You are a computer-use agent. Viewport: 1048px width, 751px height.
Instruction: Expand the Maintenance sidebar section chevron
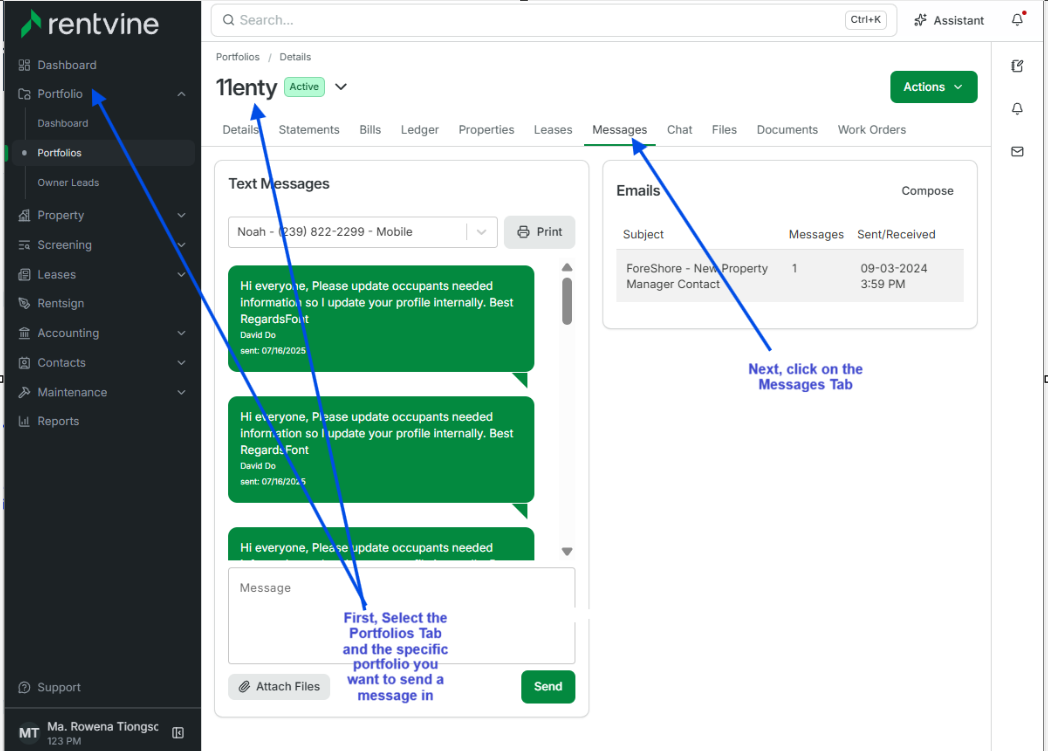[x=181, y=392]
